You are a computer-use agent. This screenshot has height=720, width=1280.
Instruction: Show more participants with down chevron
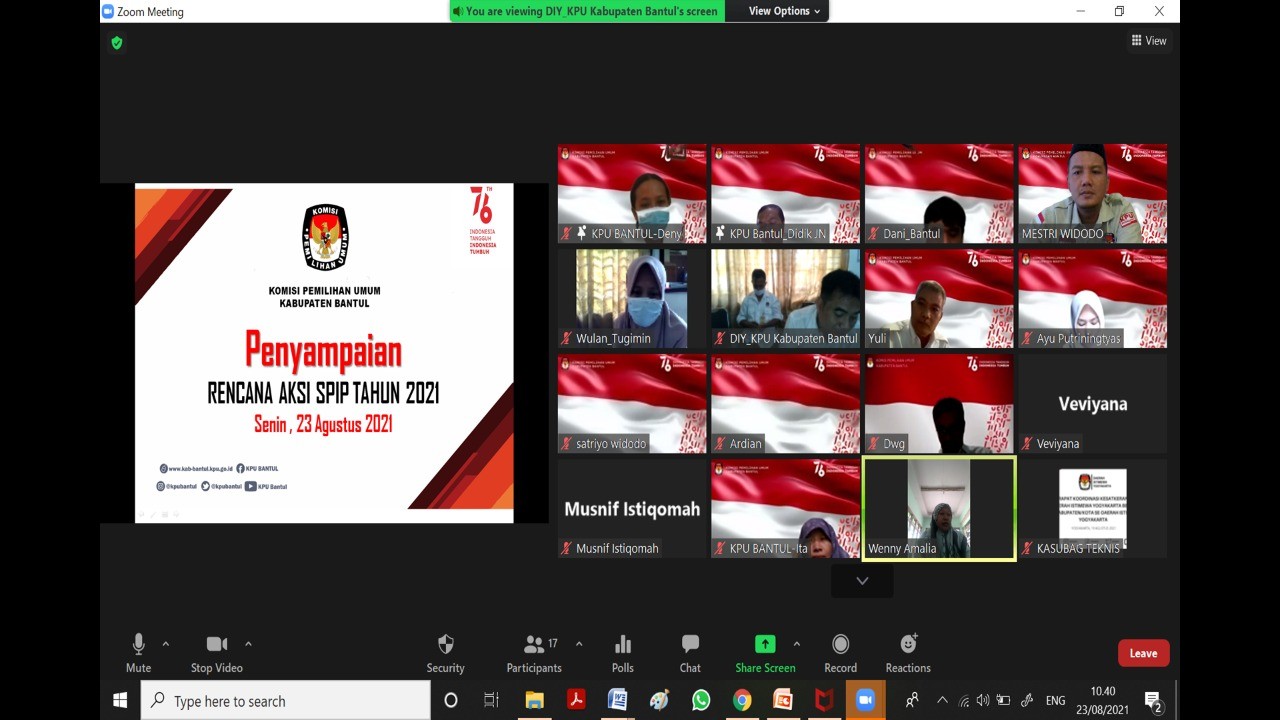coord(862,581)
